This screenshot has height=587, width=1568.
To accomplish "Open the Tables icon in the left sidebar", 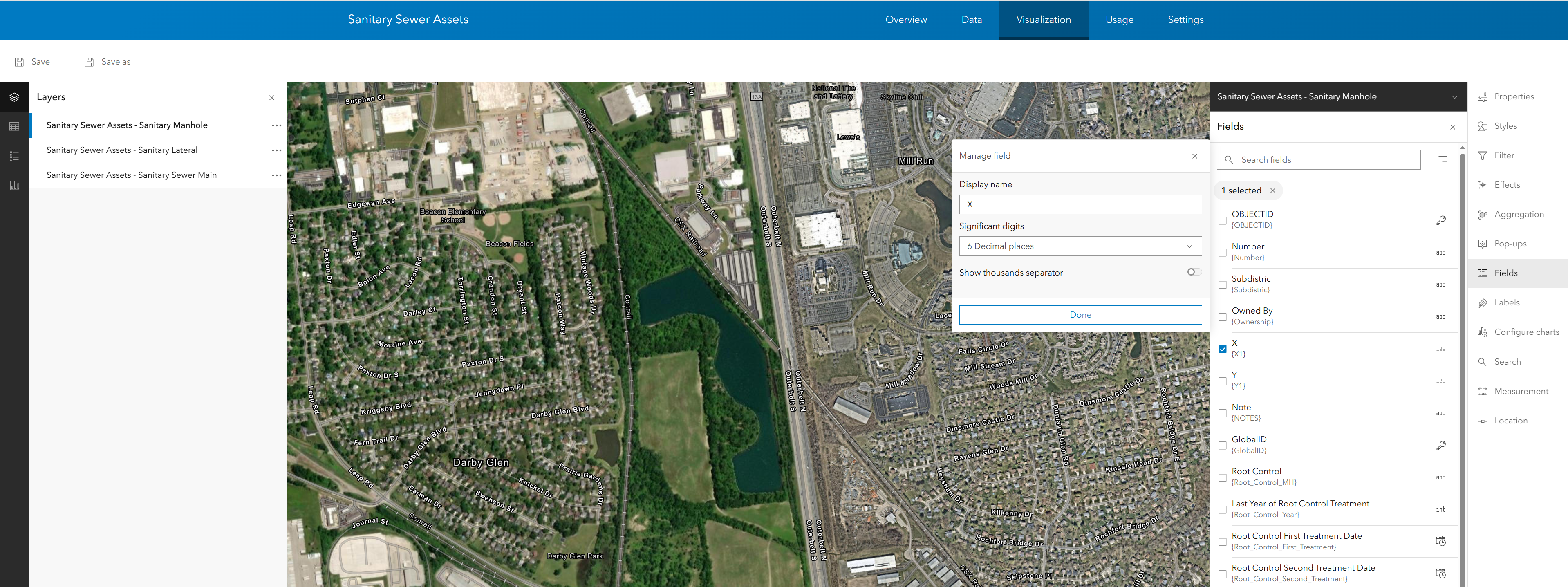I will [15, 126].
